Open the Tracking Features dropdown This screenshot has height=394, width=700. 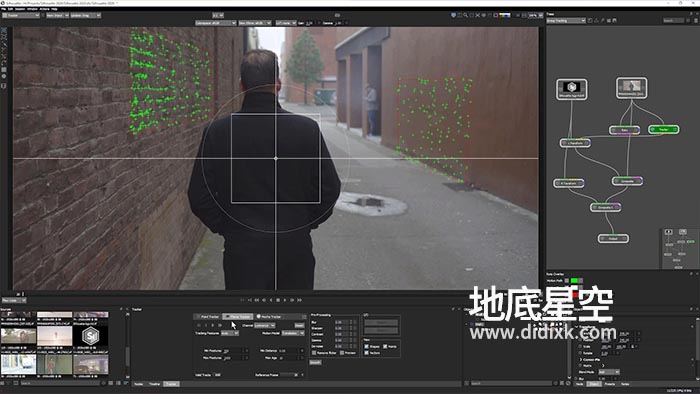tap(230, 333)
